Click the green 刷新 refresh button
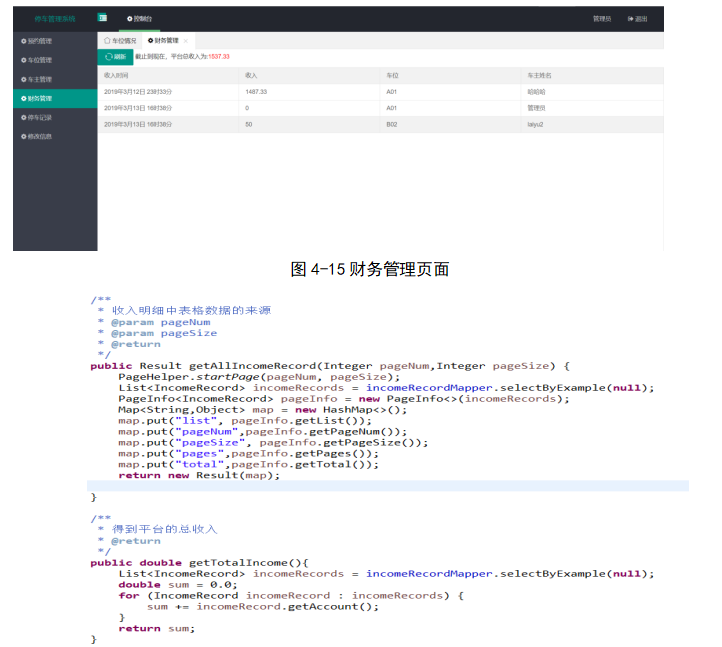The width and height of the screenshot is (722, 647). click(x=116, y=57)
